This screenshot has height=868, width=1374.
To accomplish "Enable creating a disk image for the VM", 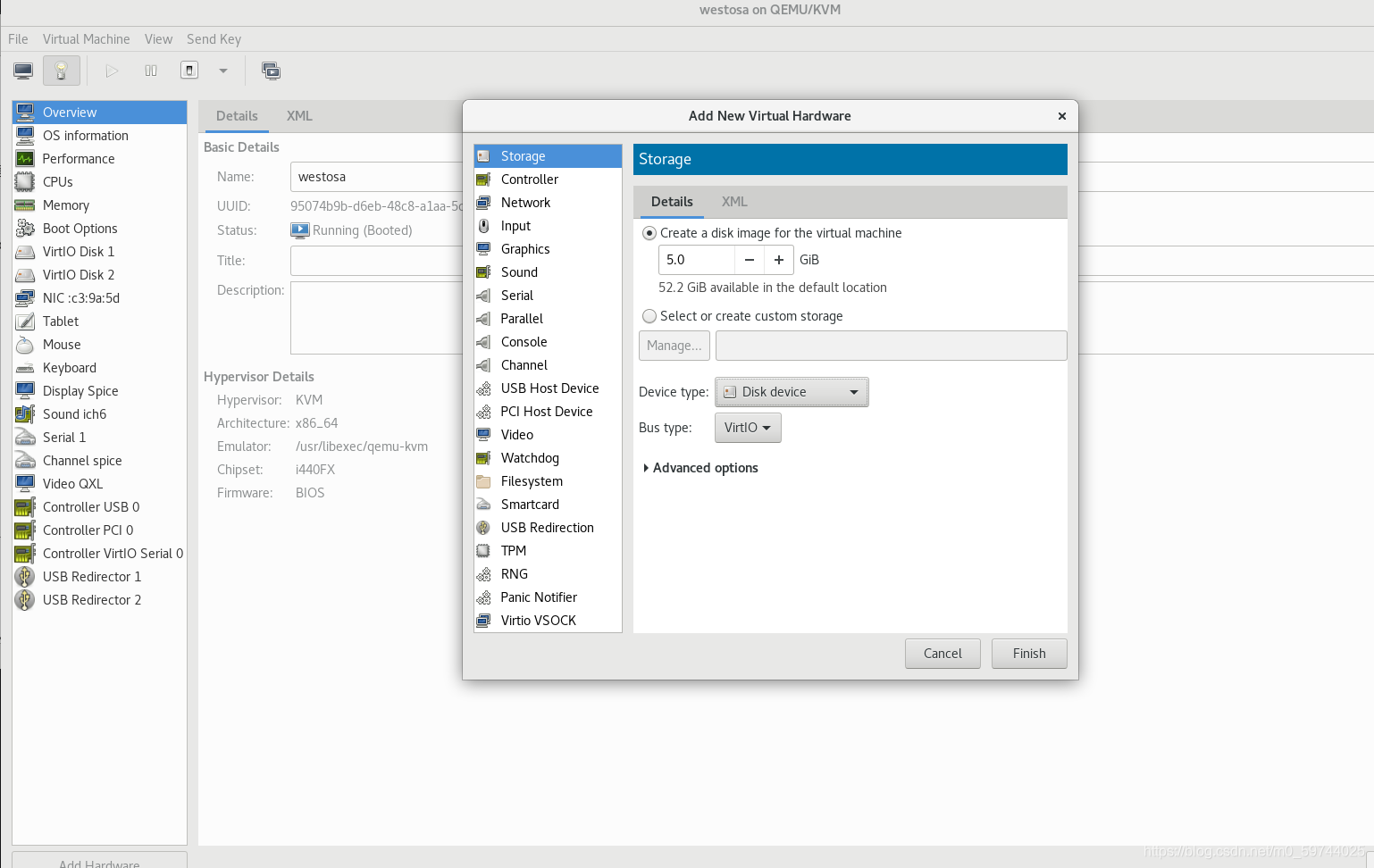I will click(x=649, y=233).
